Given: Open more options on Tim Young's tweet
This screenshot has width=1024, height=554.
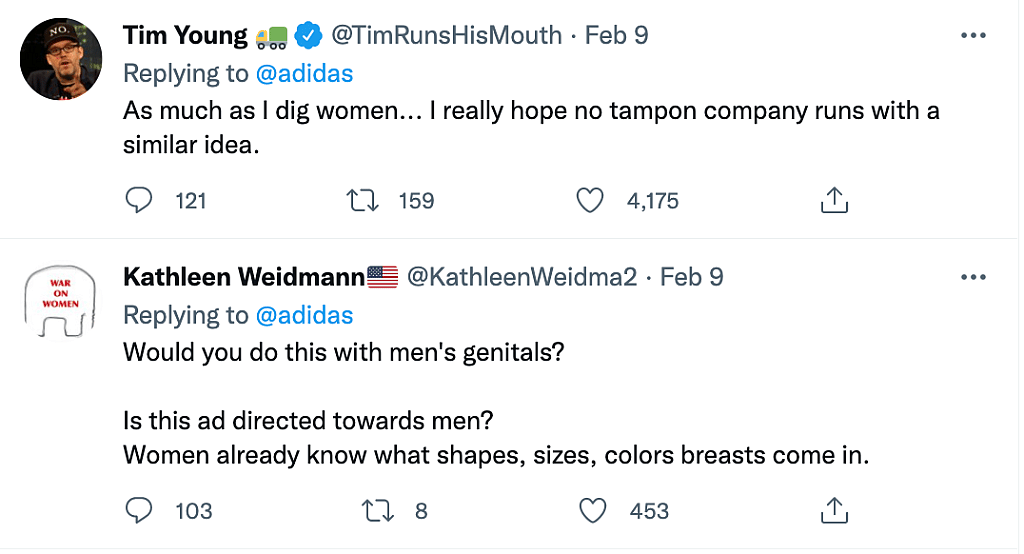Looking at the screenshot, I should (x=973, y=36).
